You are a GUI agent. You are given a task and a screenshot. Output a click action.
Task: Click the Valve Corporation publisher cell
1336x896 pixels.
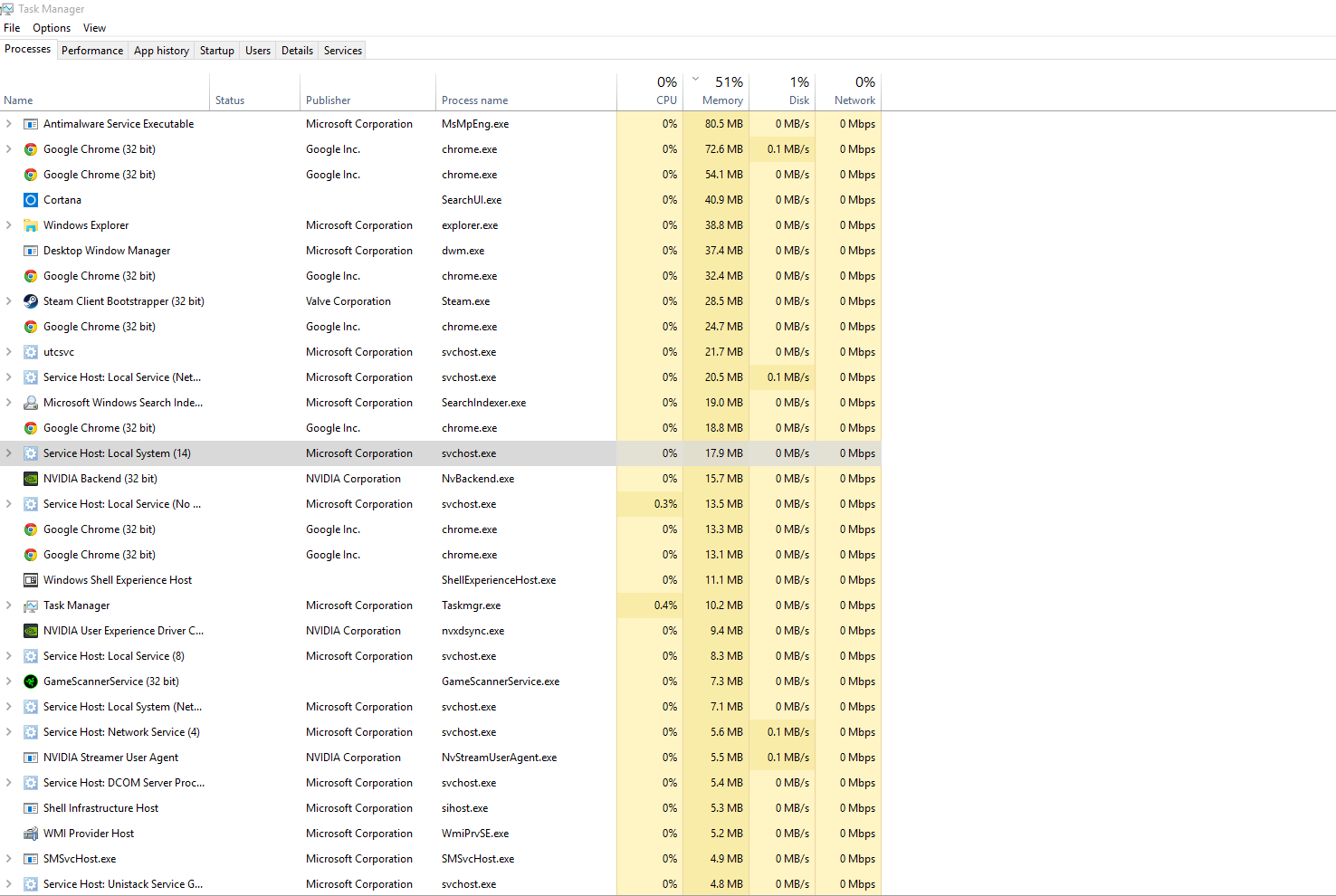tap(348, 301)
